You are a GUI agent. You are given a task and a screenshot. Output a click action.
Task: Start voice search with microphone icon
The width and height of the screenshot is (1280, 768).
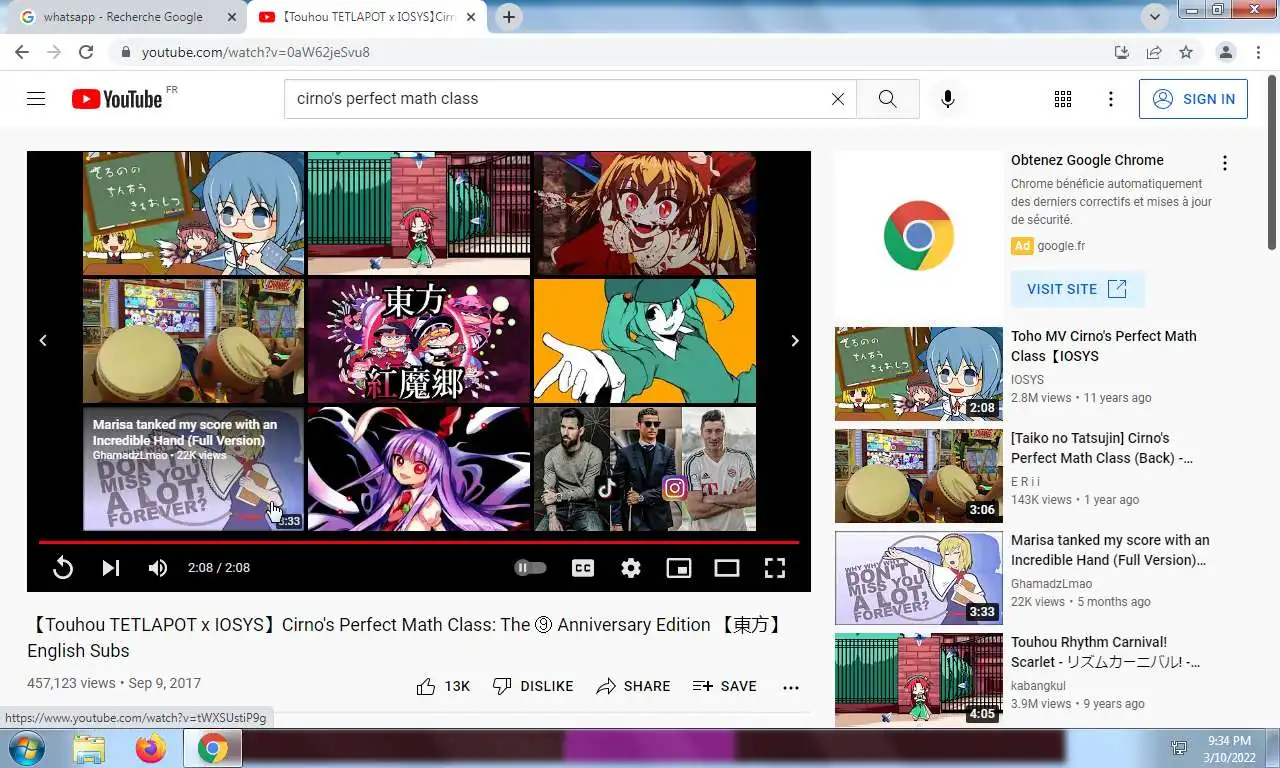tap(948, 99)
